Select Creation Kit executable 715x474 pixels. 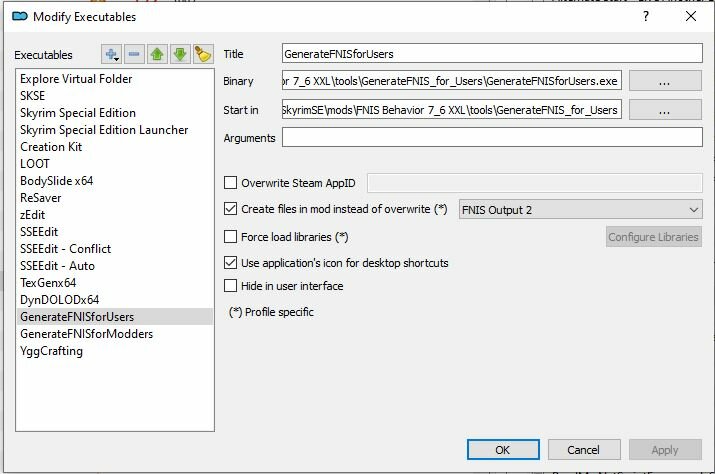click(115, 147)
